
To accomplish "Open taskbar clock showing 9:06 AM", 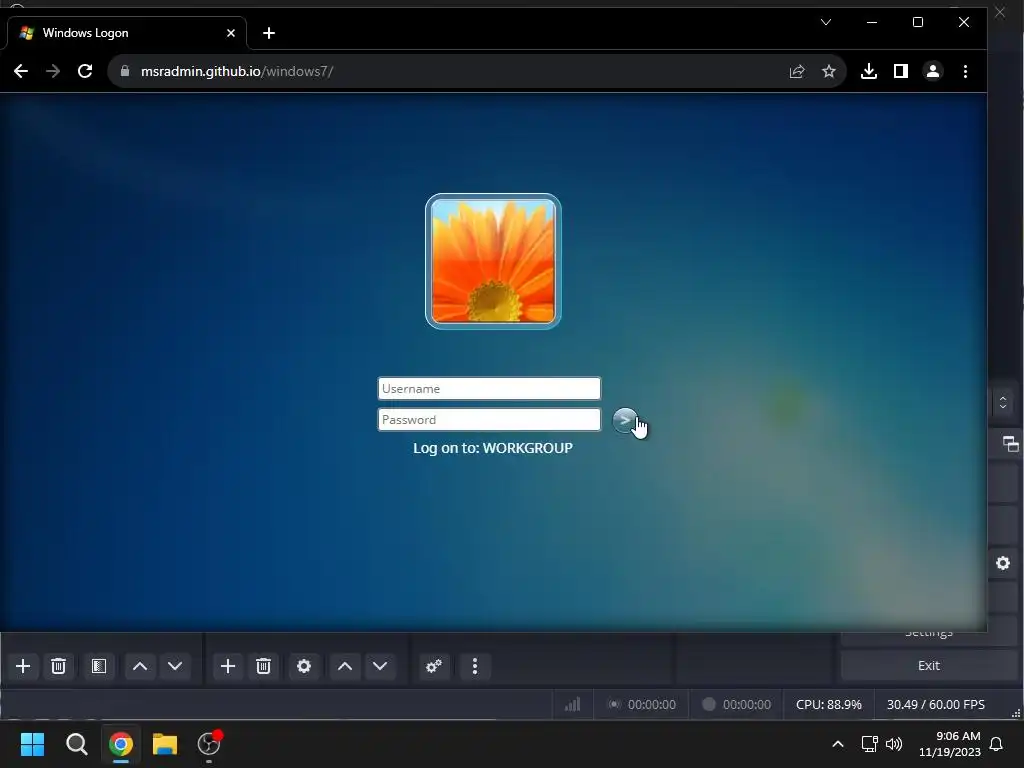I will click(950, 744).
